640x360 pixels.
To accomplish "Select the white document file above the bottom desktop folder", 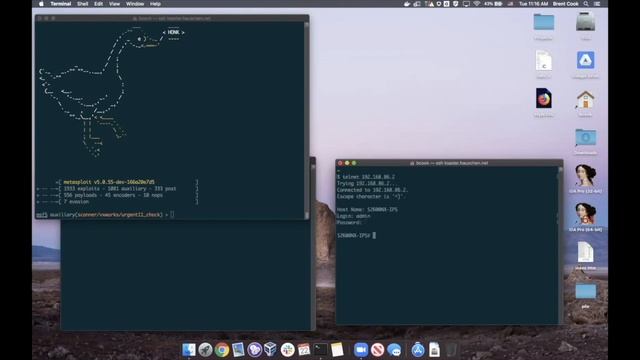I will (585, 252).
